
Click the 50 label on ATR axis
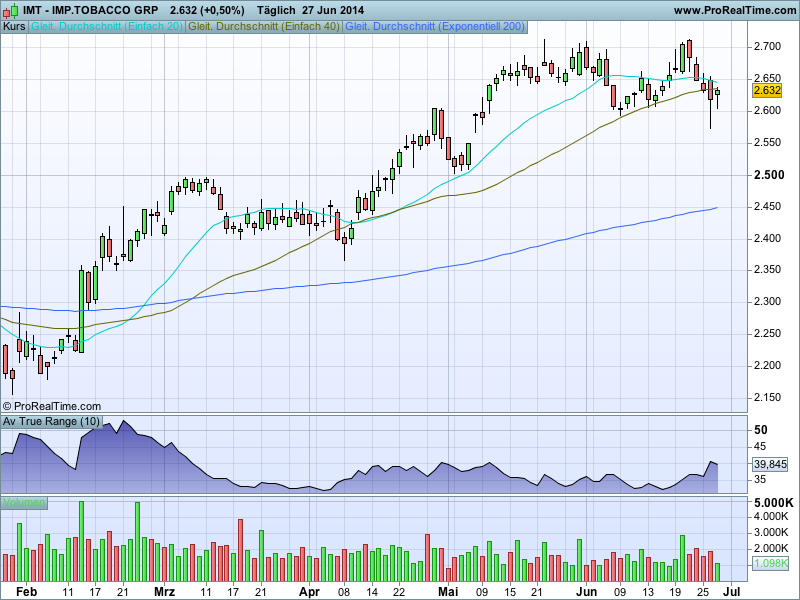(x=761, y=430)
